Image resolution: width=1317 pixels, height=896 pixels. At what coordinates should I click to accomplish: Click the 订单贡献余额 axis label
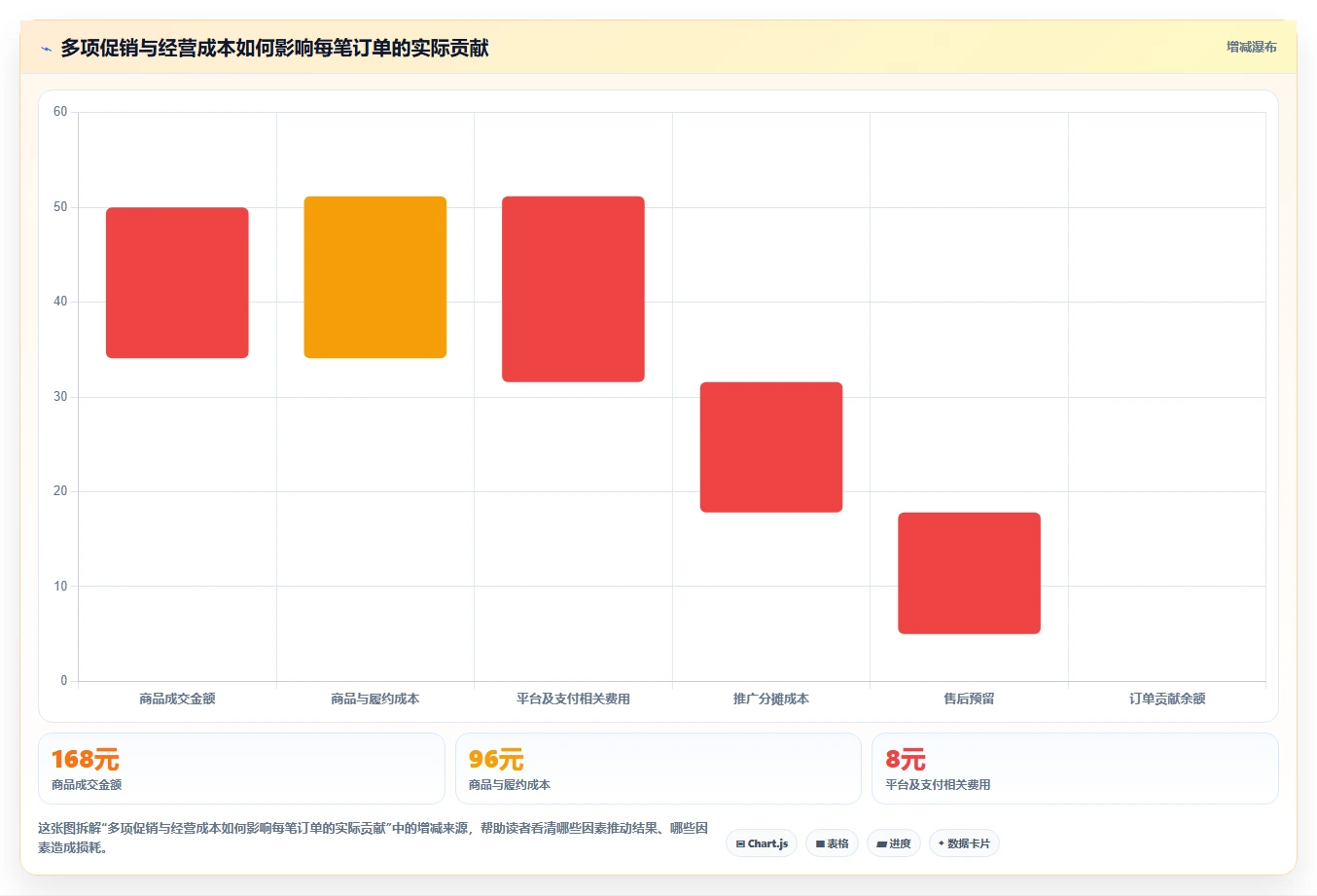coord(1167,699)
